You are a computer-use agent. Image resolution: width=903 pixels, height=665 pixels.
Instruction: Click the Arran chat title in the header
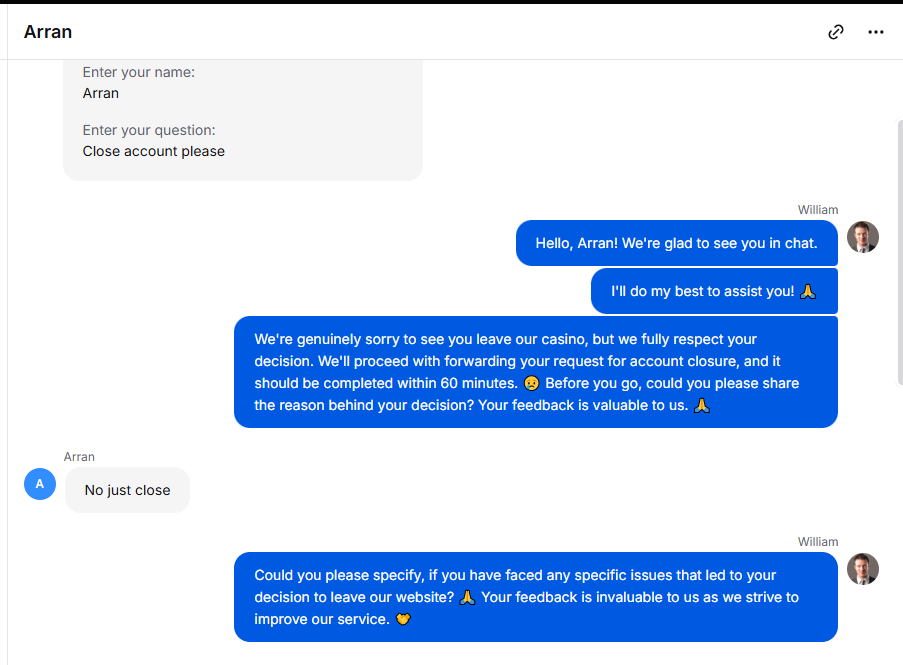click(x=48, y=32)
